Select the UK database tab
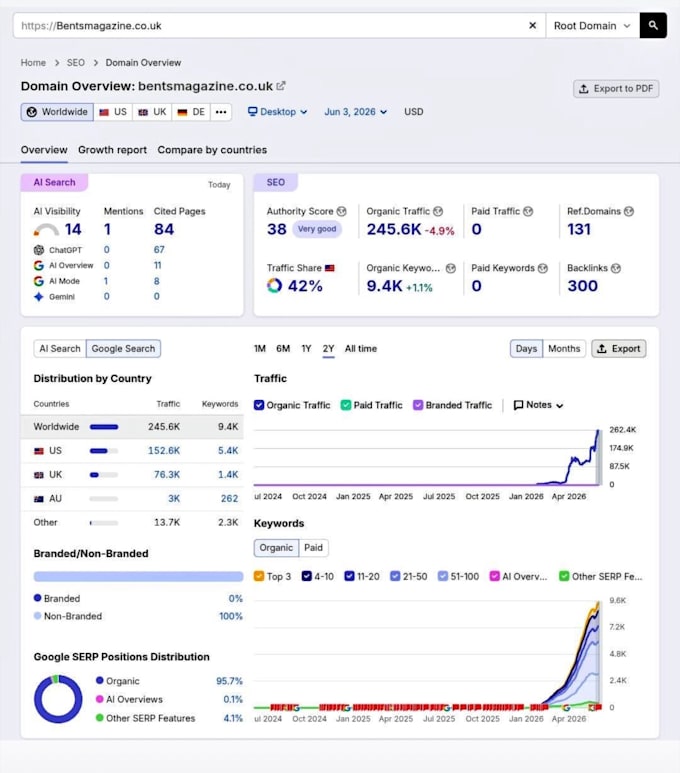This screenshot has width=680, height=773. pyautogui.click(x=152, y=112)
